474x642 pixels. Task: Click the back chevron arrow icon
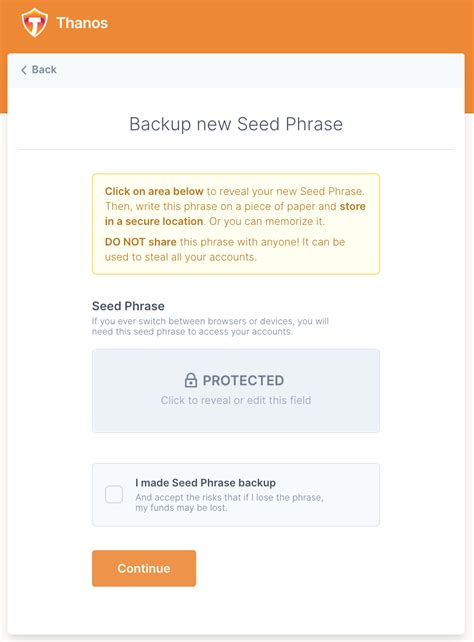pos(24,70)
